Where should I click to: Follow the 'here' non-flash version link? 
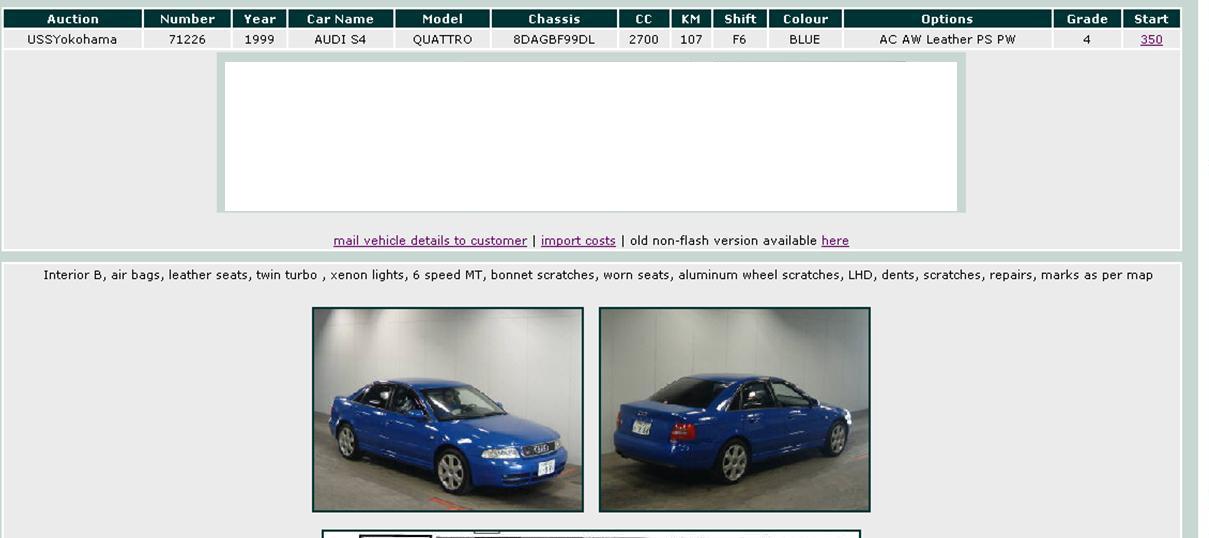pyautogui.click(x=835, y=241)
